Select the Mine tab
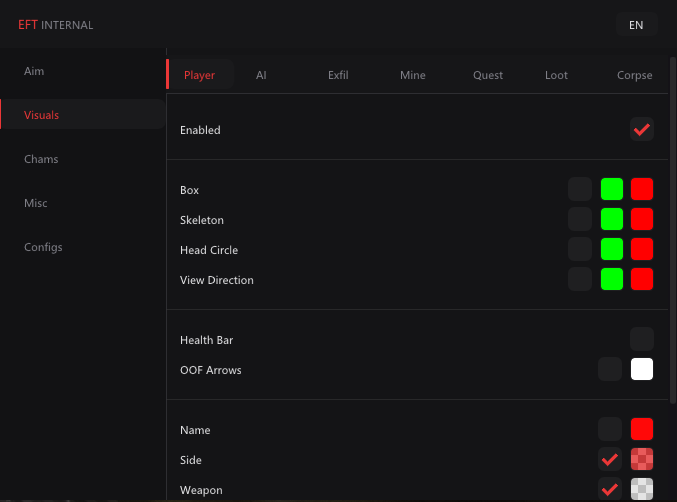Image resolution: width=677 pixels, height=502 pixels. pyautogui.click(x=413, y=75)
